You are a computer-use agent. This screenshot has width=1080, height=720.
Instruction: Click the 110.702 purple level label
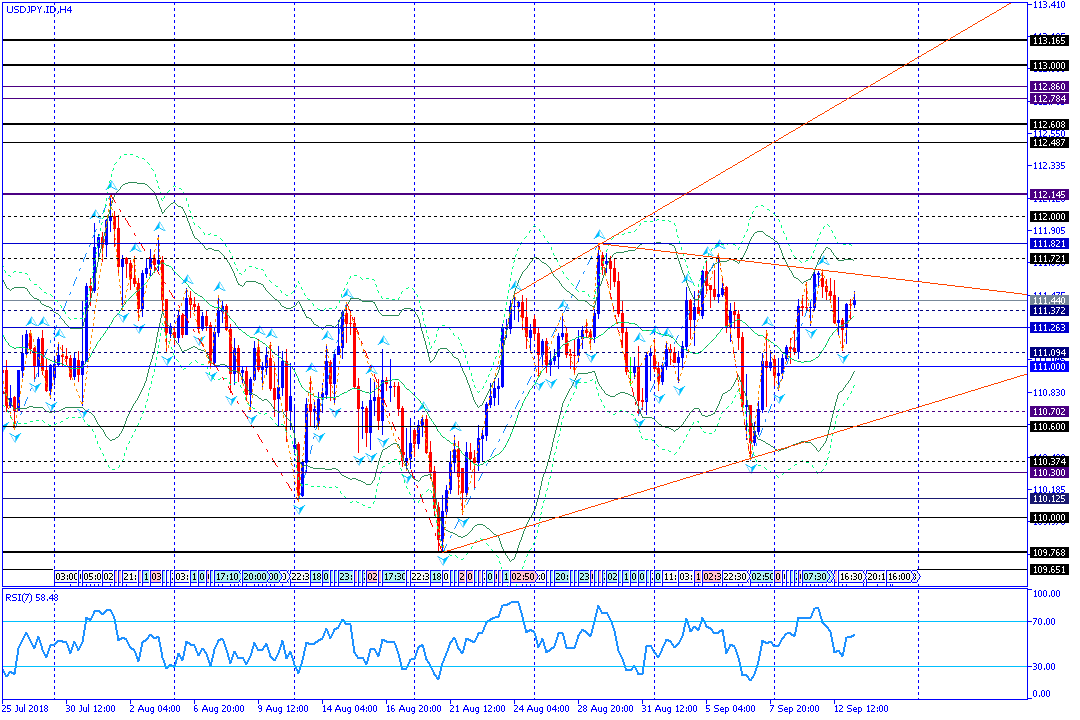point(1048,411)
